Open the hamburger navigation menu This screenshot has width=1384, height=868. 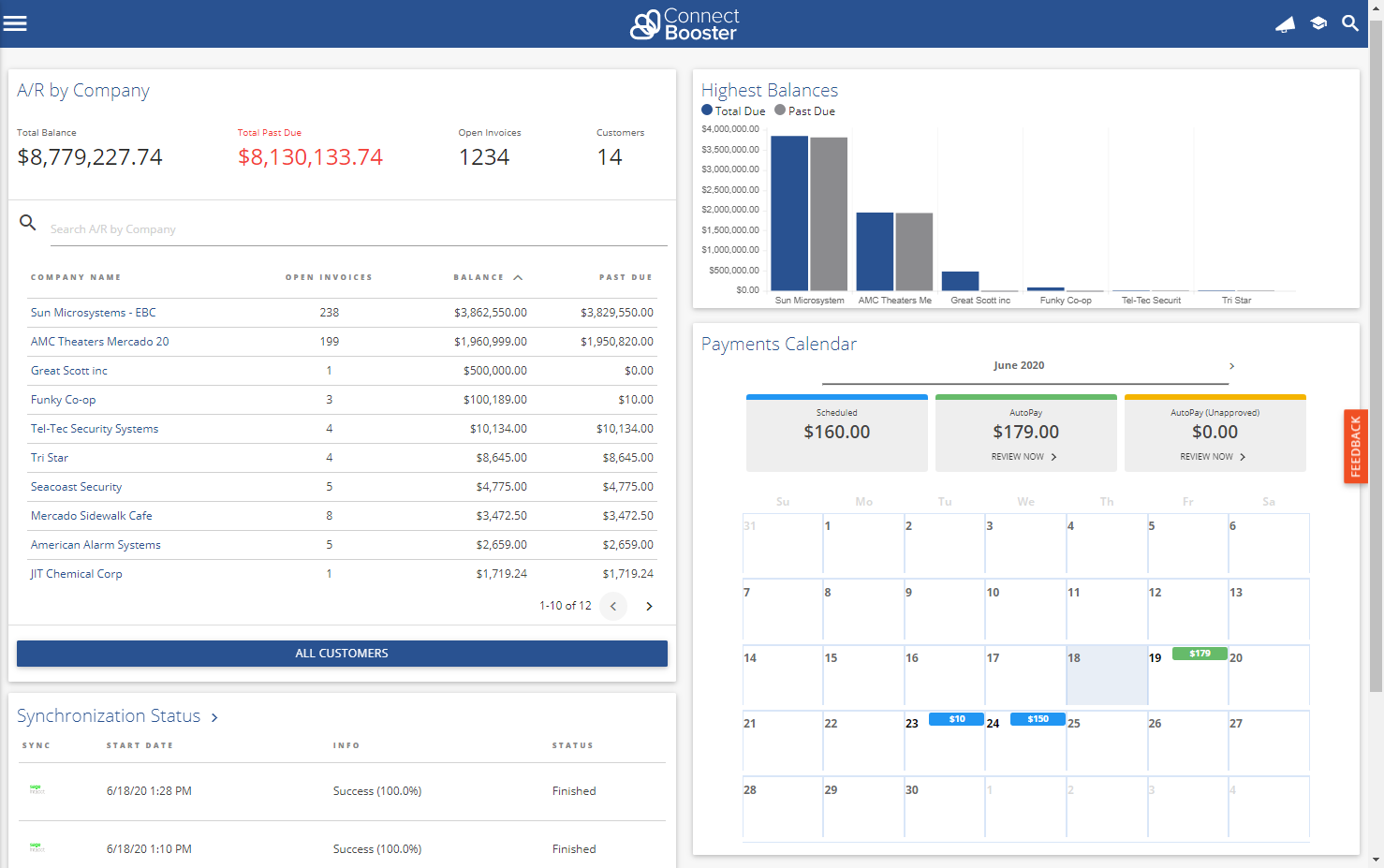click(15, 23)
